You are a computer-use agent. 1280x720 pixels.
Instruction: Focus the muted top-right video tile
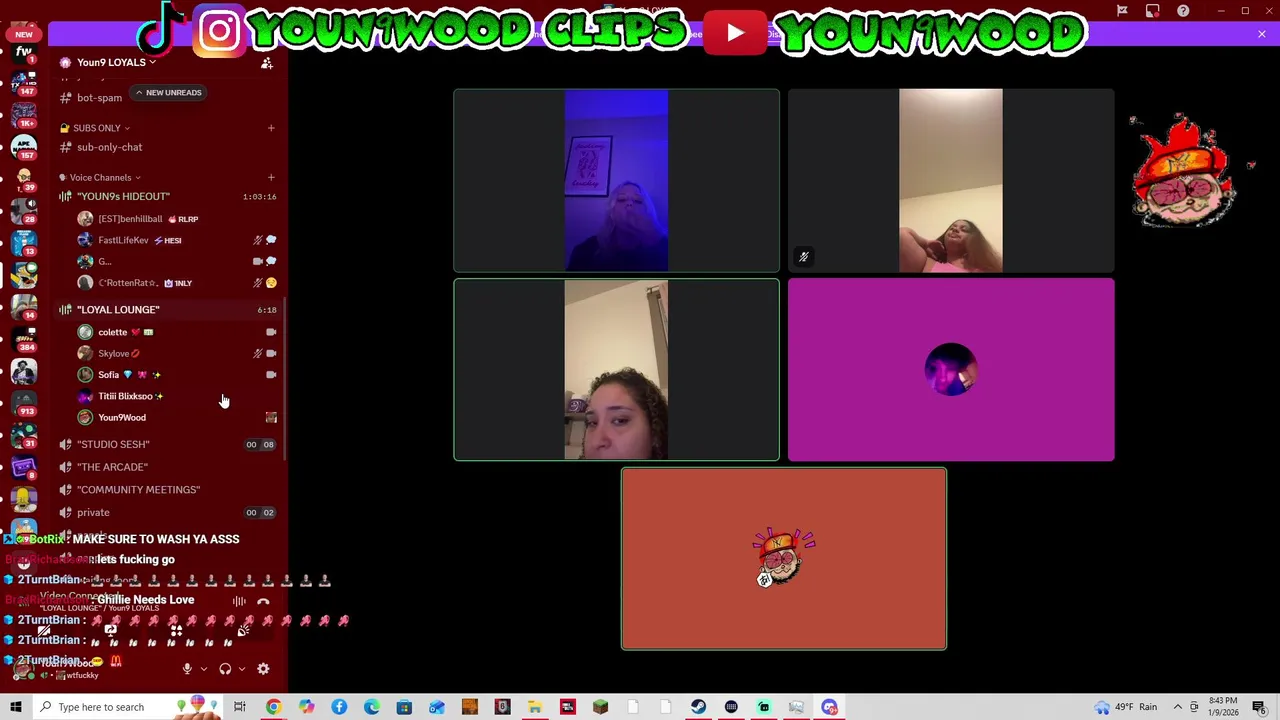tap(951, 181)
